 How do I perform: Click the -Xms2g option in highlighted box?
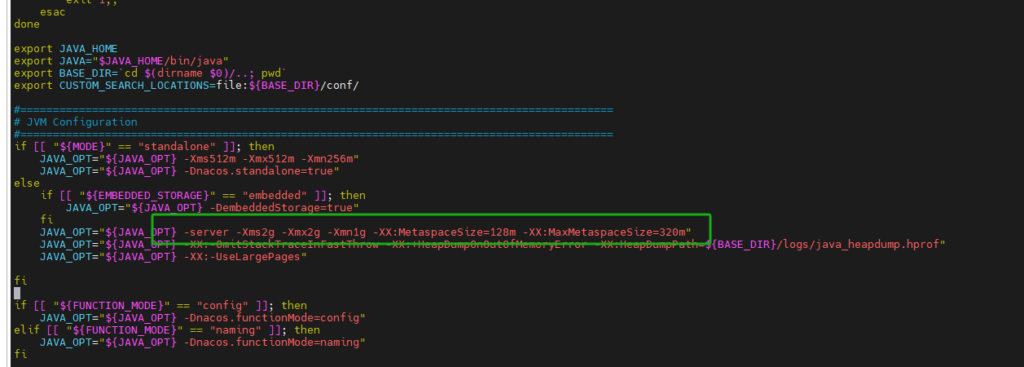point(255,232)
